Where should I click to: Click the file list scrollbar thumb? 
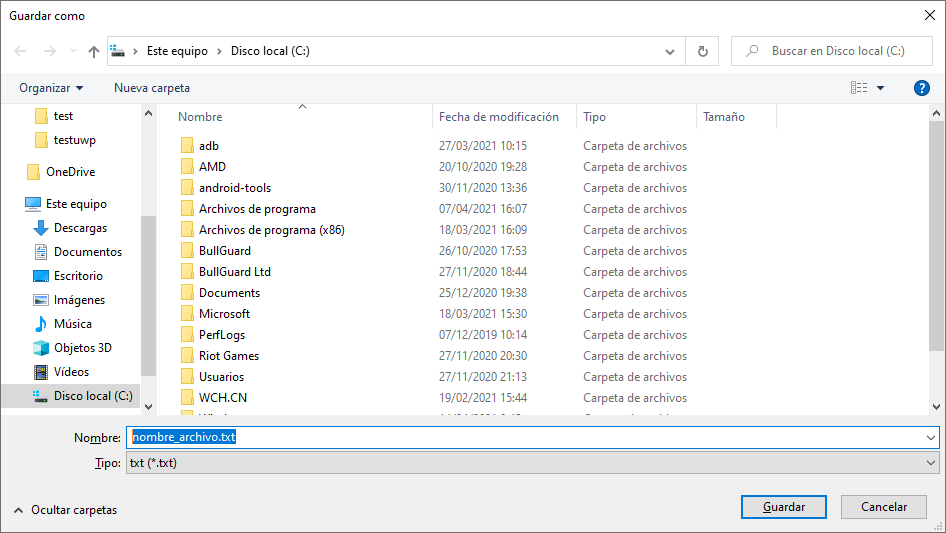[936, 235]
